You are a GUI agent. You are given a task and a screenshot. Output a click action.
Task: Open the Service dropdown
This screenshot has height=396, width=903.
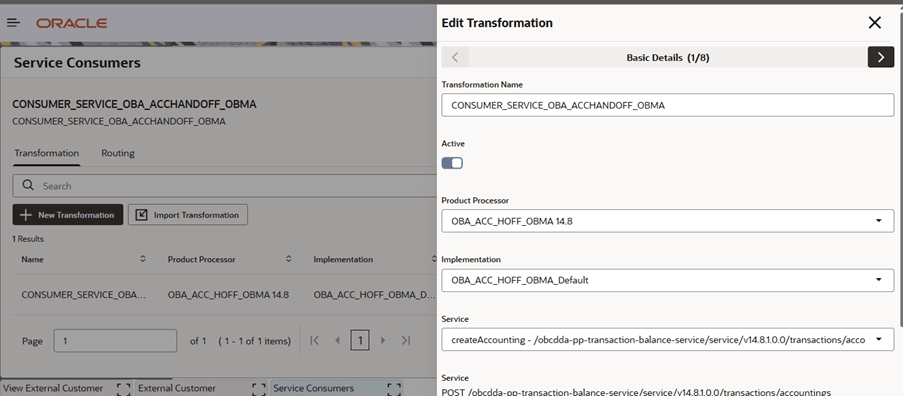667,340
